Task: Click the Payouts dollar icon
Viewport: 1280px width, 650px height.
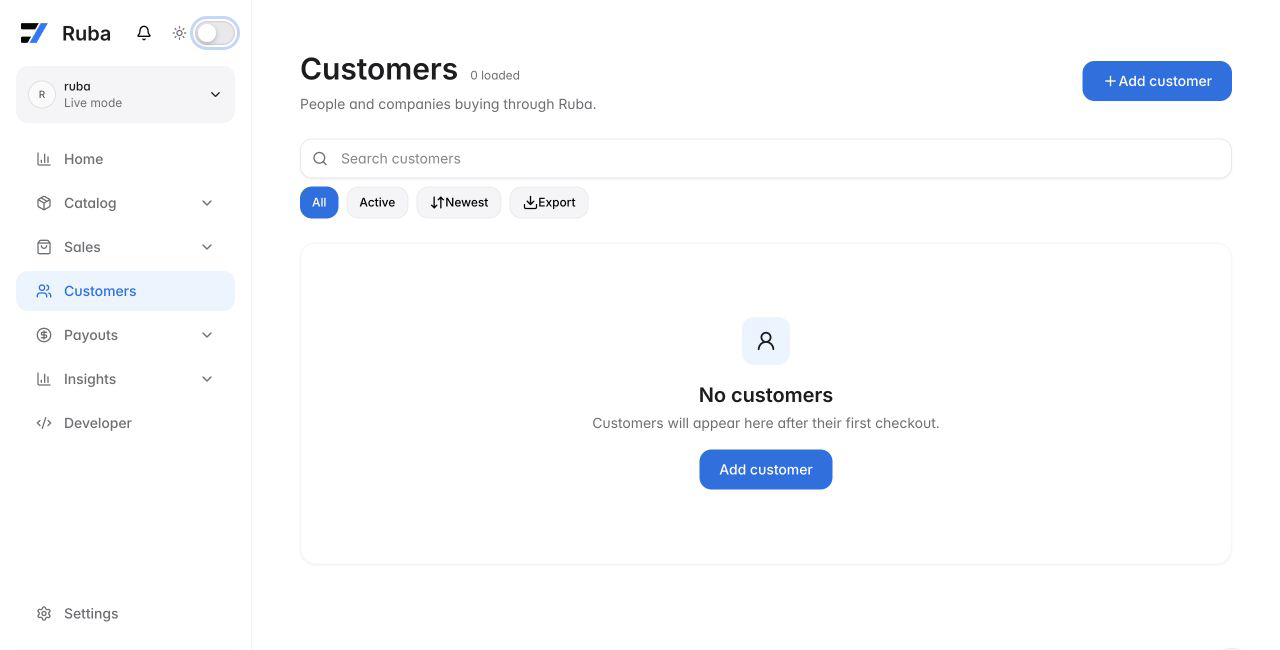Action: [44, 335]
